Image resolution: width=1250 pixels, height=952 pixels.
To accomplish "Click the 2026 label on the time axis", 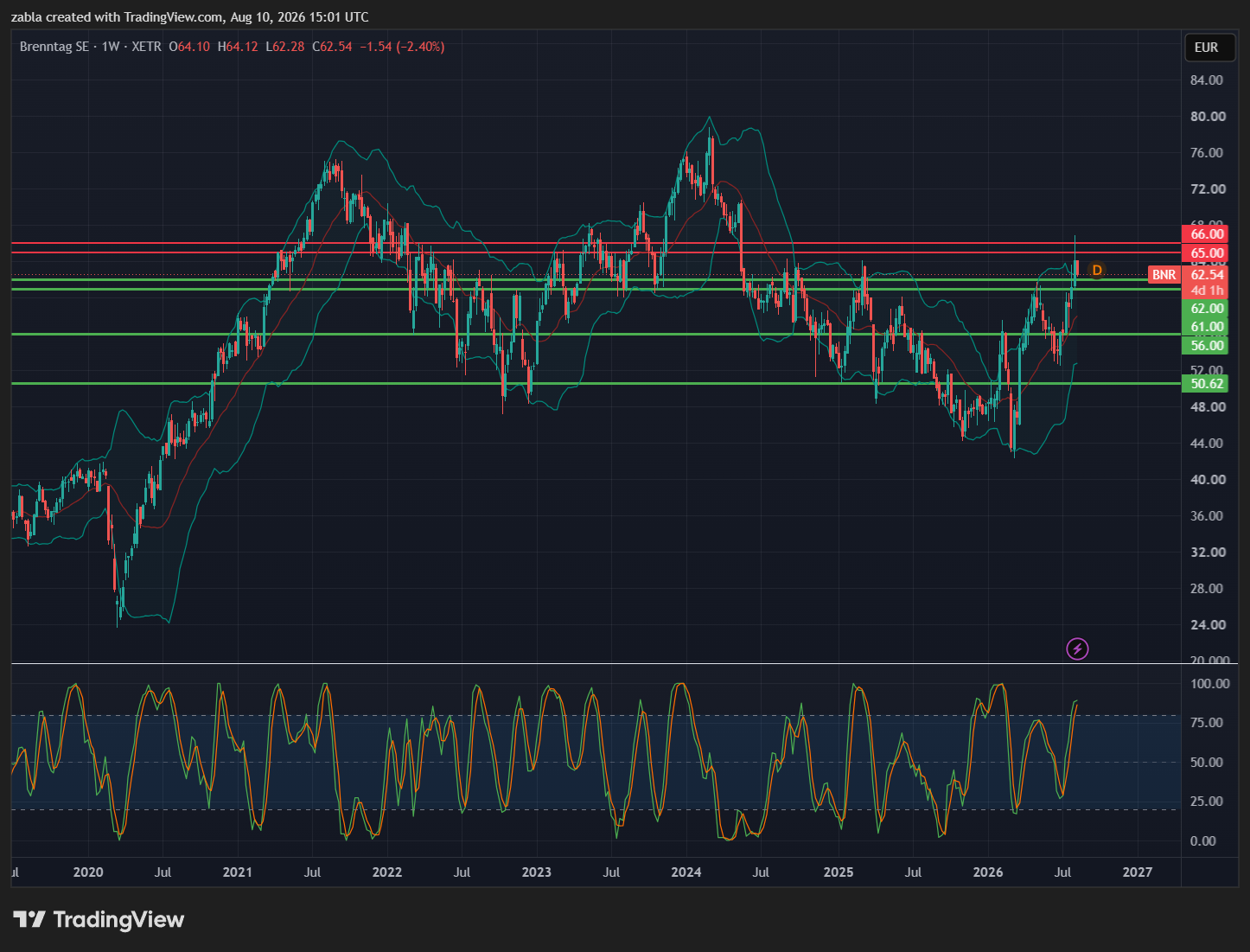I will tap(988, 872).
